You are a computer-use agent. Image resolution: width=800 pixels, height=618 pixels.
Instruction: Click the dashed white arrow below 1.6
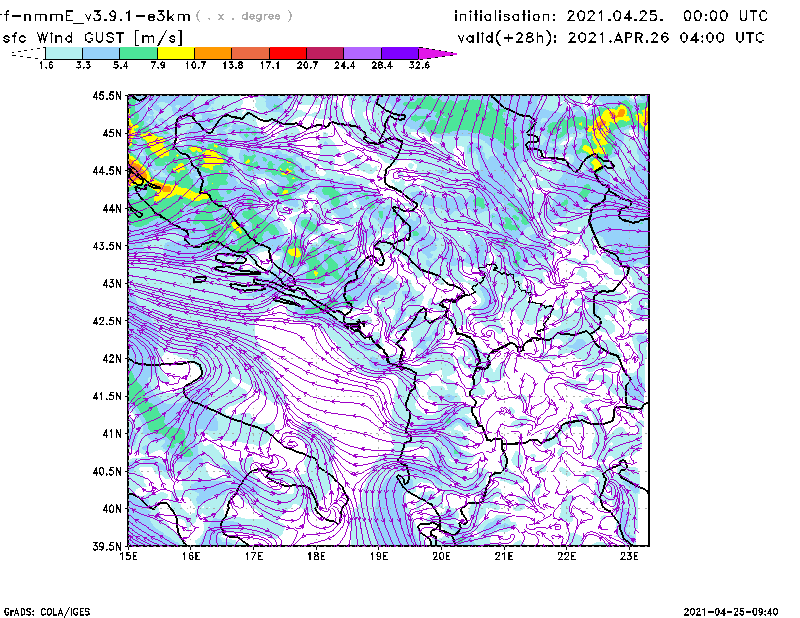pos(28,53)
